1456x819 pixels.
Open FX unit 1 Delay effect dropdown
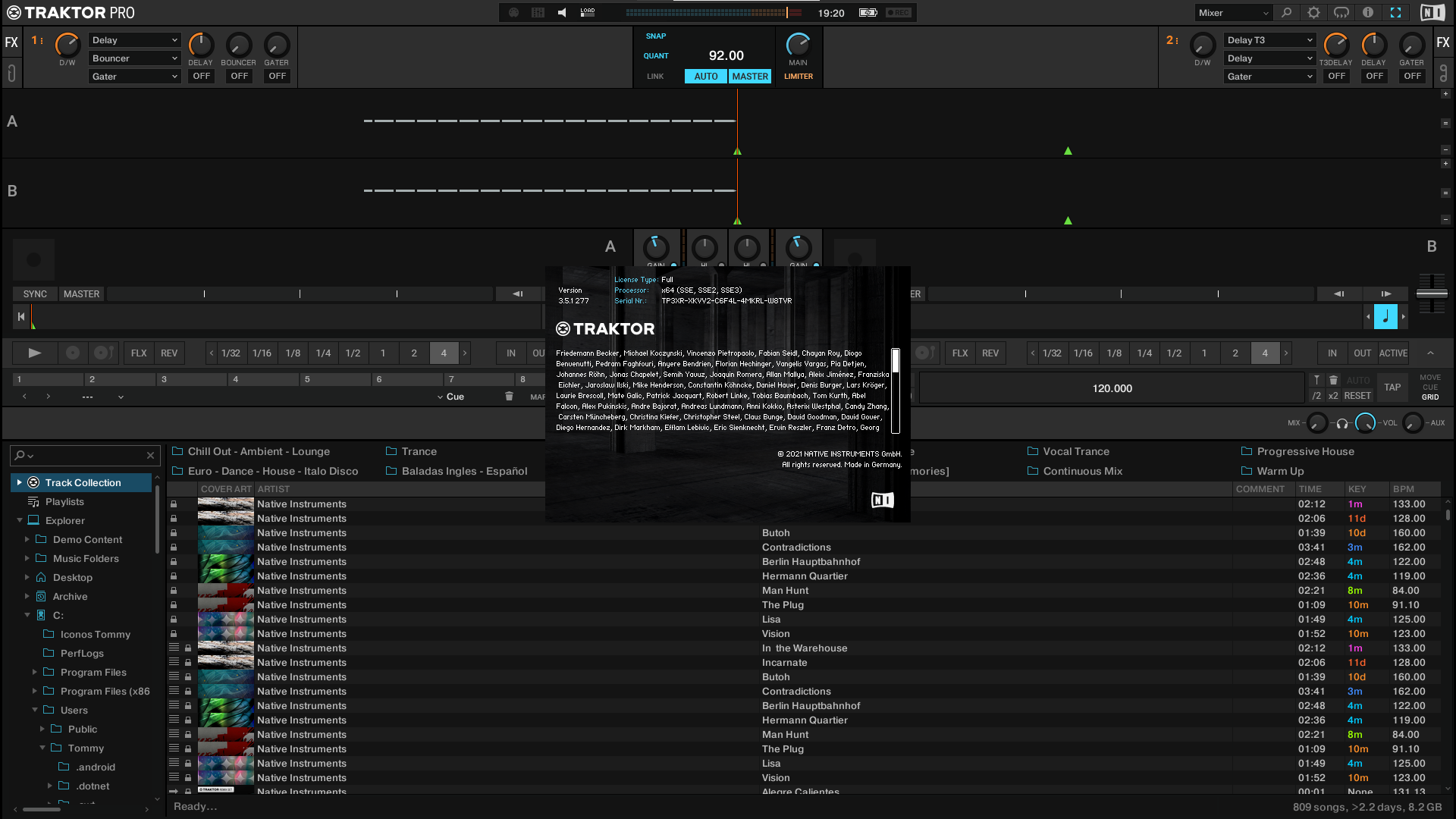[x=134, y=40]
